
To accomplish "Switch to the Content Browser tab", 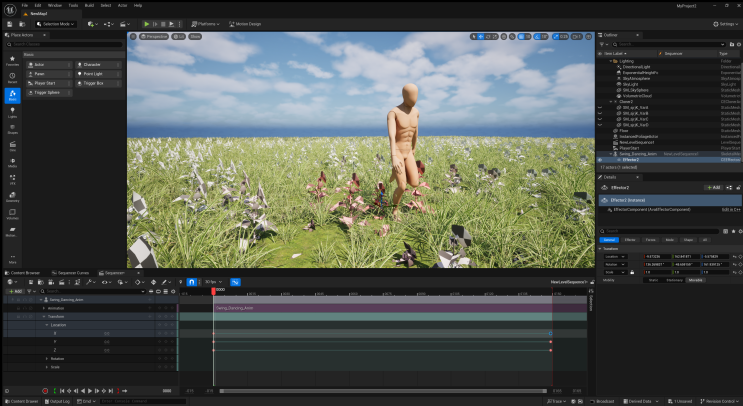I will pos(21,272).
